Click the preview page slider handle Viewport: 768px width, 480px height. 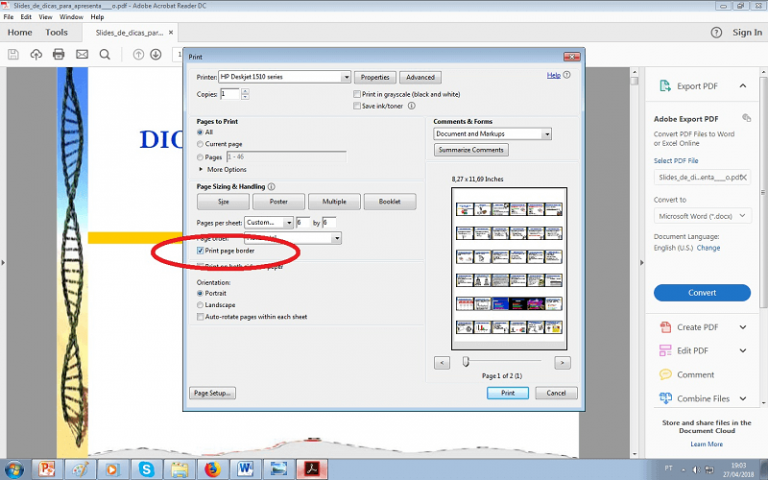click(x=466, y=362)
